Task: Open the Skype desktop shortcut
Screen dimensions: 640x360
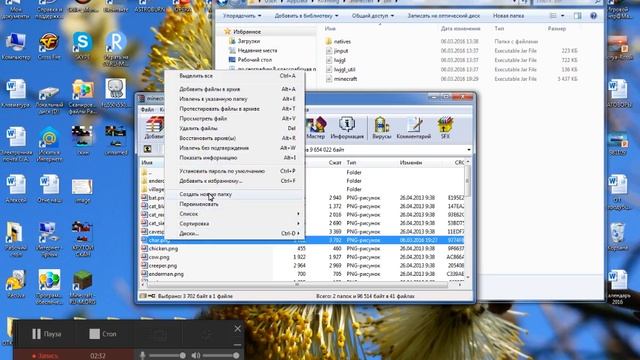Action: click(82, 45)
